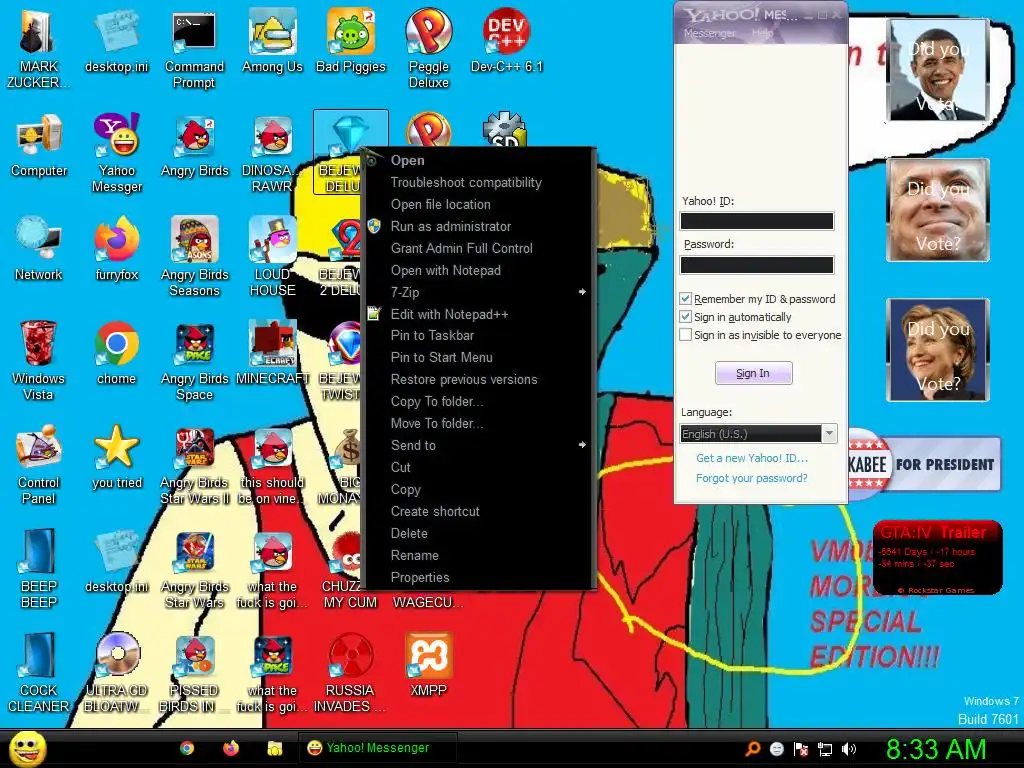Click the Obama 'Did you Vote?' thumbnail
This screenshot has width=1024, height=768.
click(x=938, y=70)
